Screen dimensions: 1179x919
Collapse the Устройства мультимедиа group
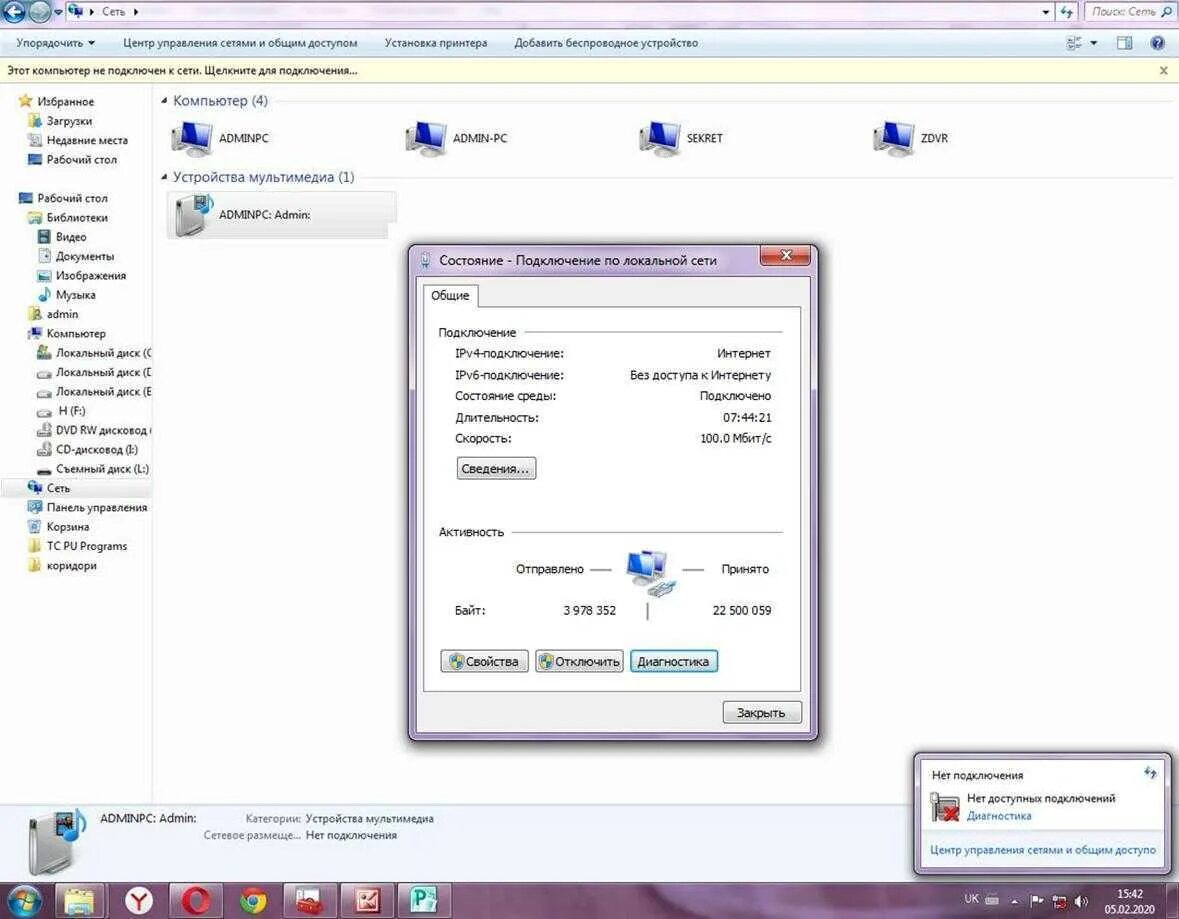165,178
